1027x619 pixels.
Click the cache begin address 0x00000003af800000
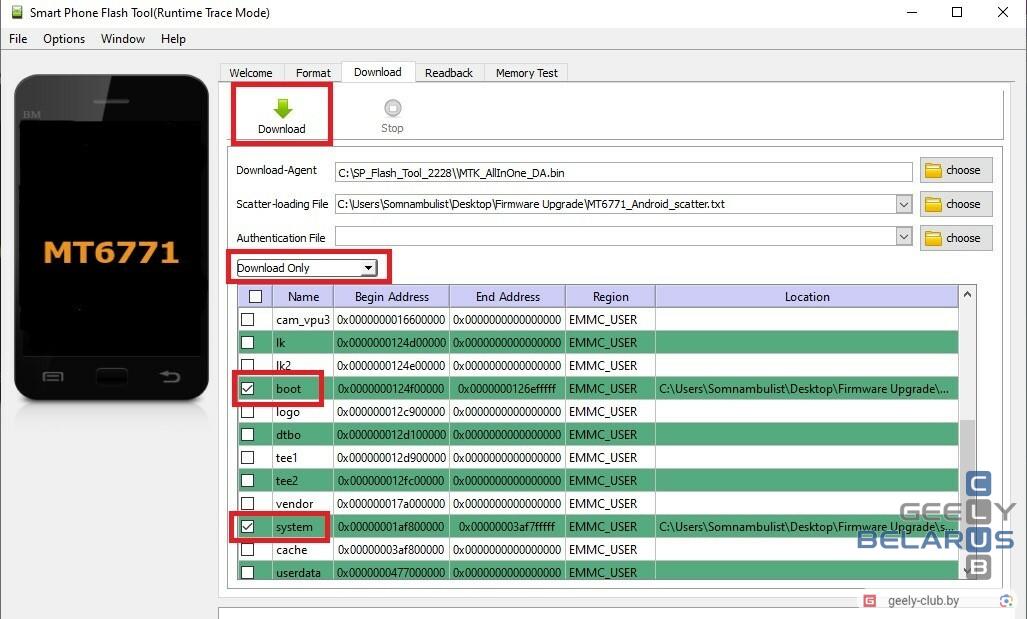391,550
